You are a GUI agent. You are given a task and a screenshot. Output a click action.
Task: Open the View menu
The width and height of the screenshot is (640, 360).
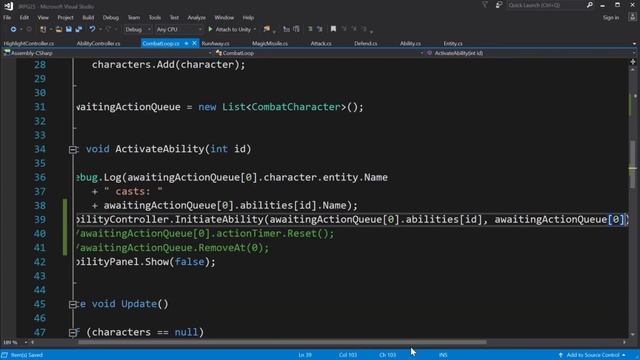tap(43, 18)
